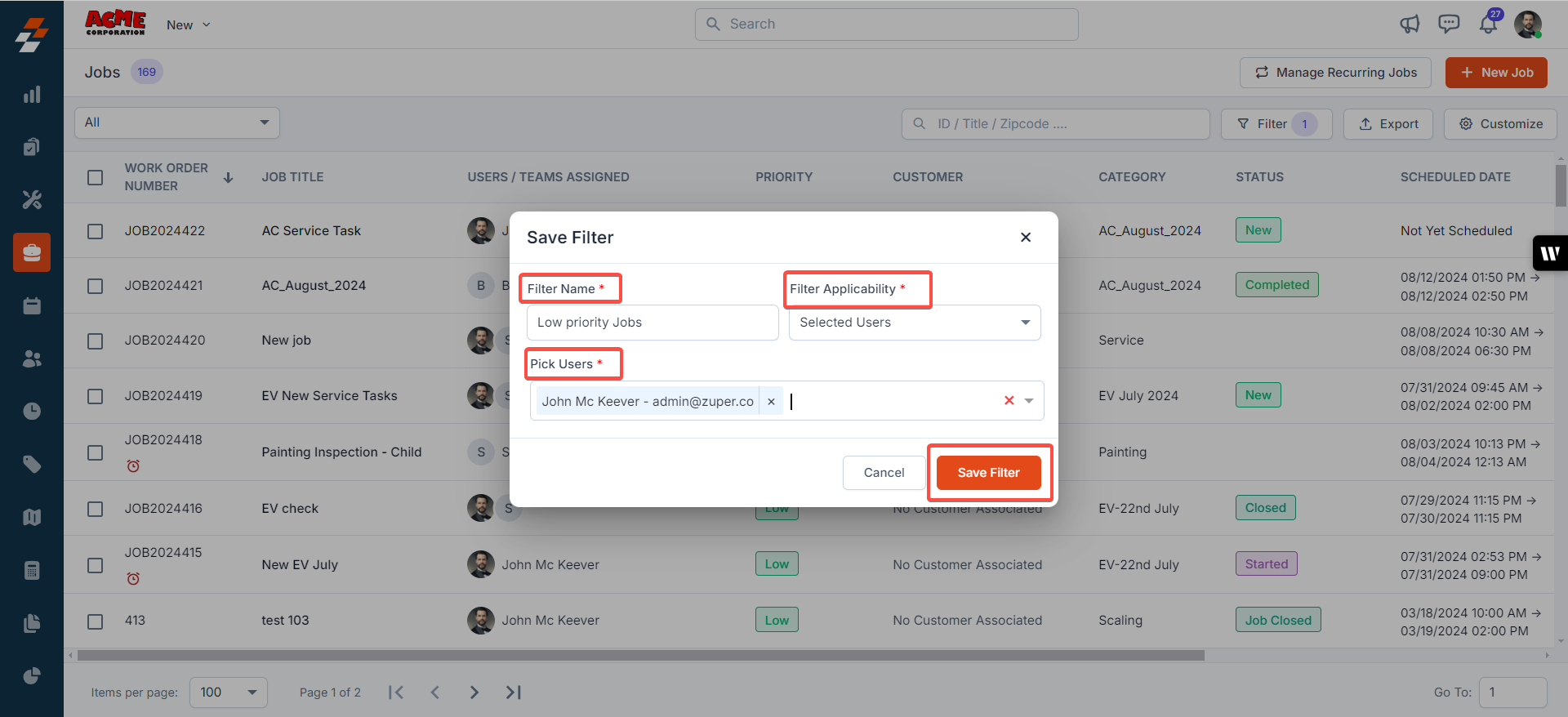Click the Filter Name text field
This screenshot has width=1568, height=717.
point(653,323)
